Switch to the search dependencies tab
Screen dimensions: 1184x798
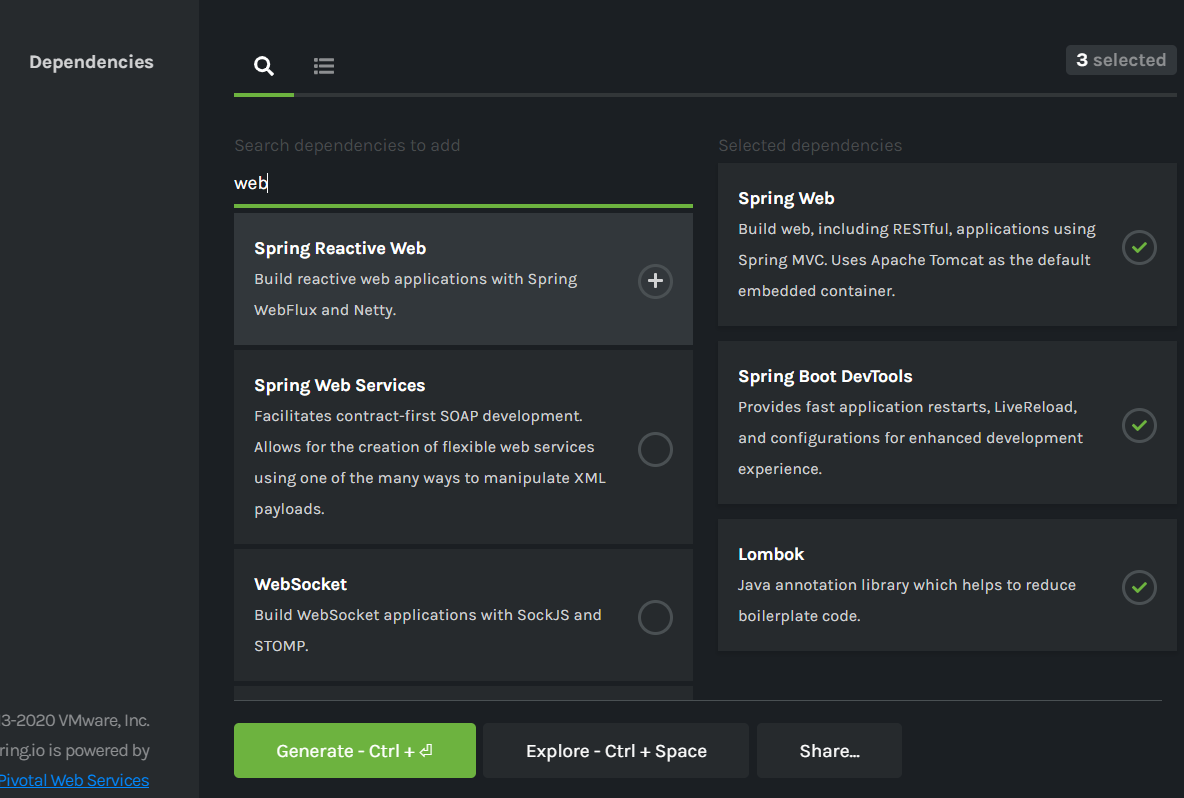[264, 66]
